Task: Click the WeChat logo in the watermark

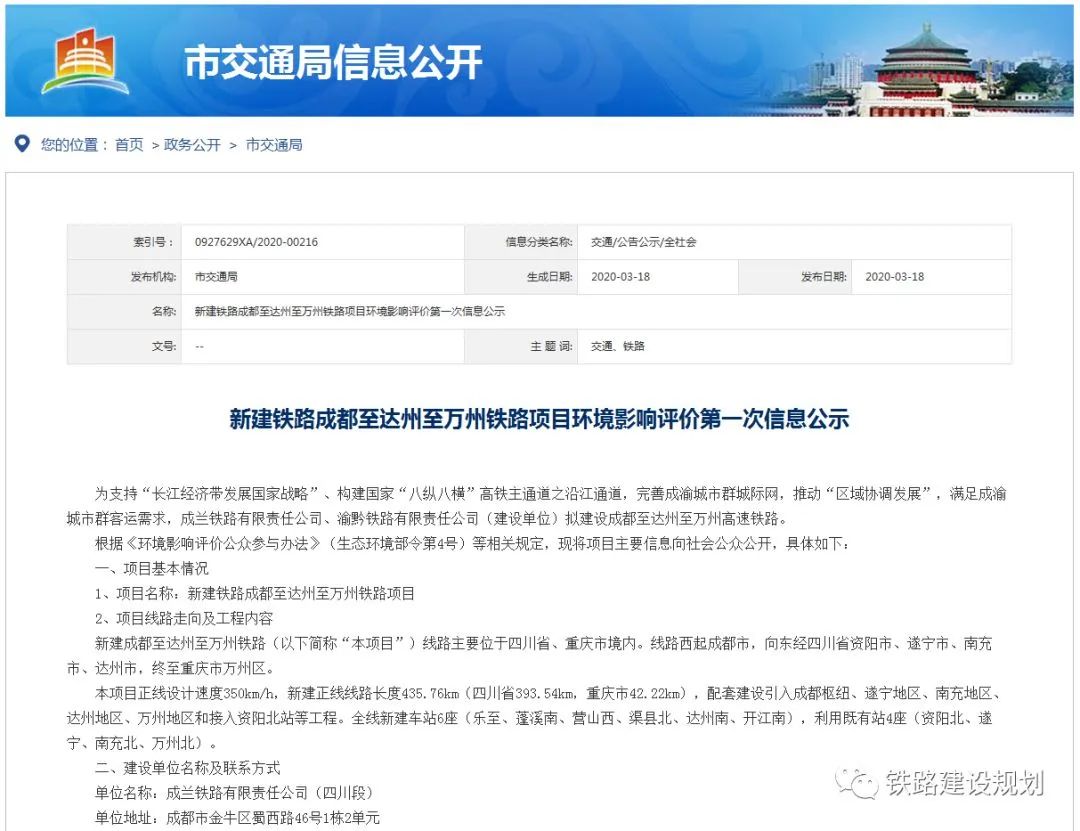Action: point(857,783)
